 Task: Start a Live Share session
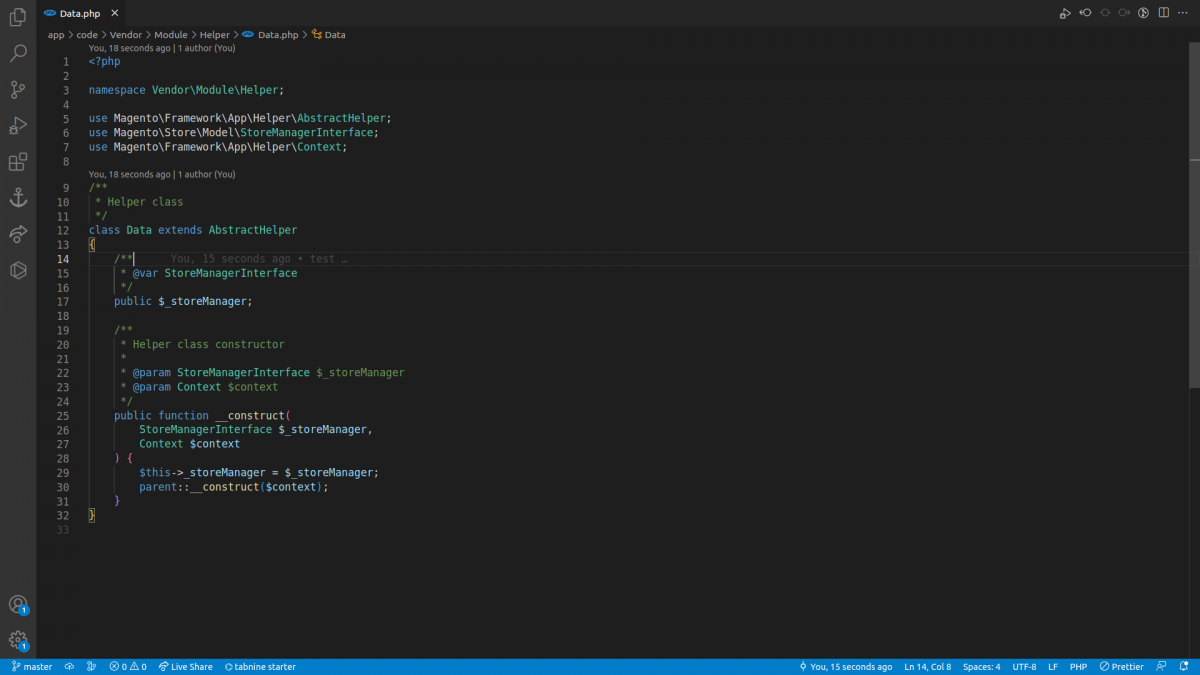[185, 666]
